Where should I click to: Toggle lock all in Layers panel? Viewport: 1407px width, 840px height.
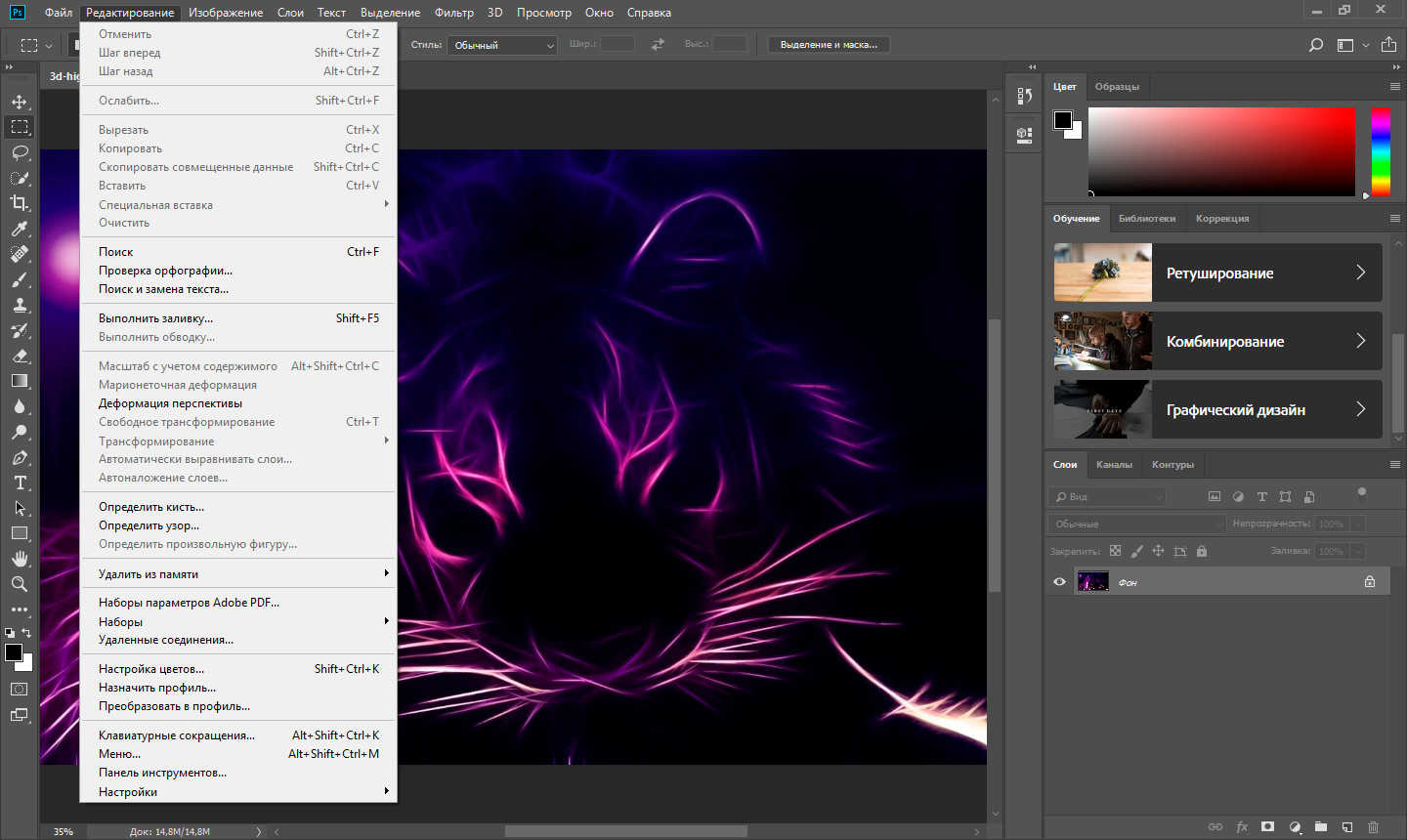click(1202, 551)
